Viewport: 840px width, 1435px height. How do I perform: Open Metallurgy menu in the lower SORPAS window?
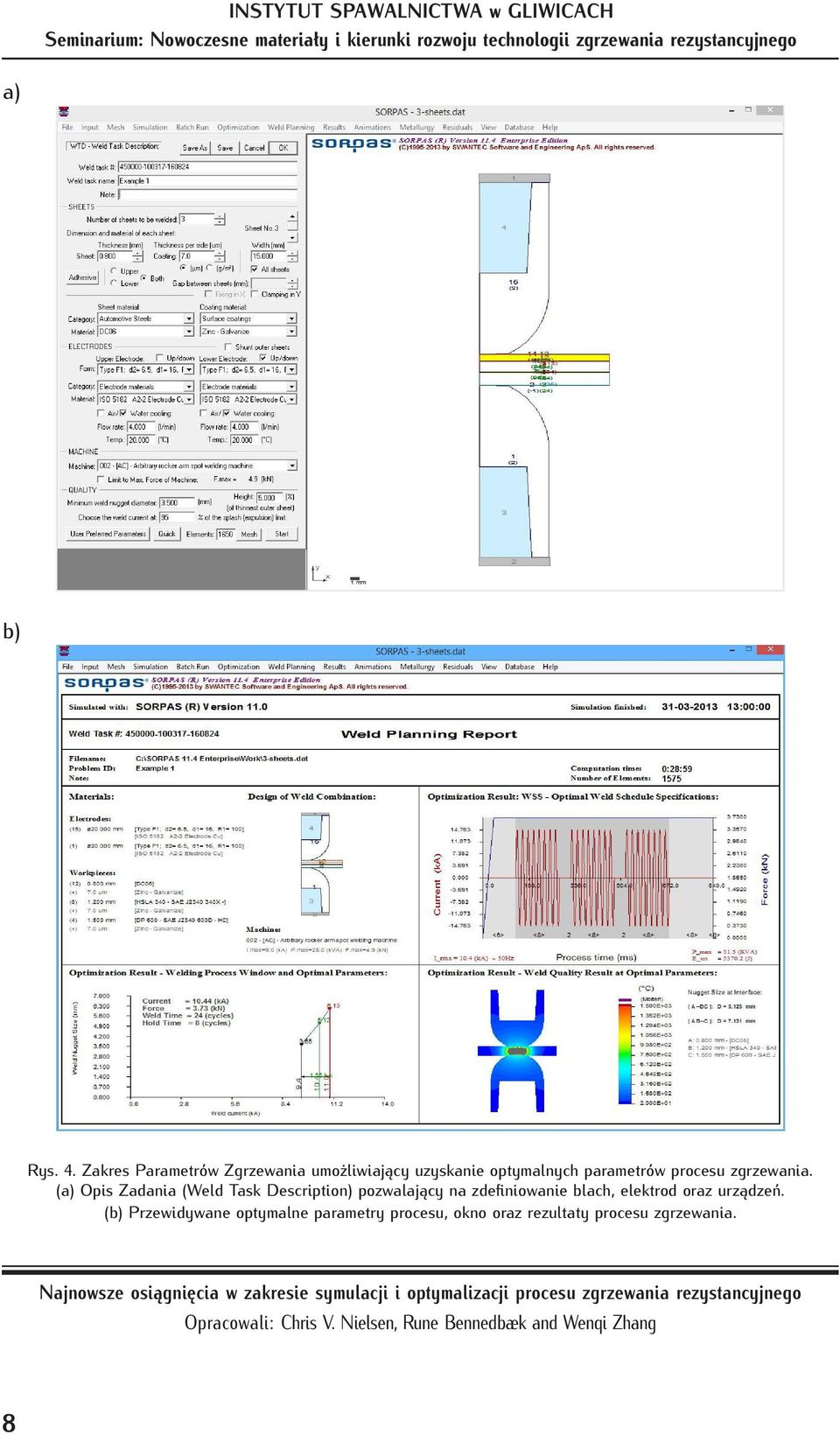[416, 667]
